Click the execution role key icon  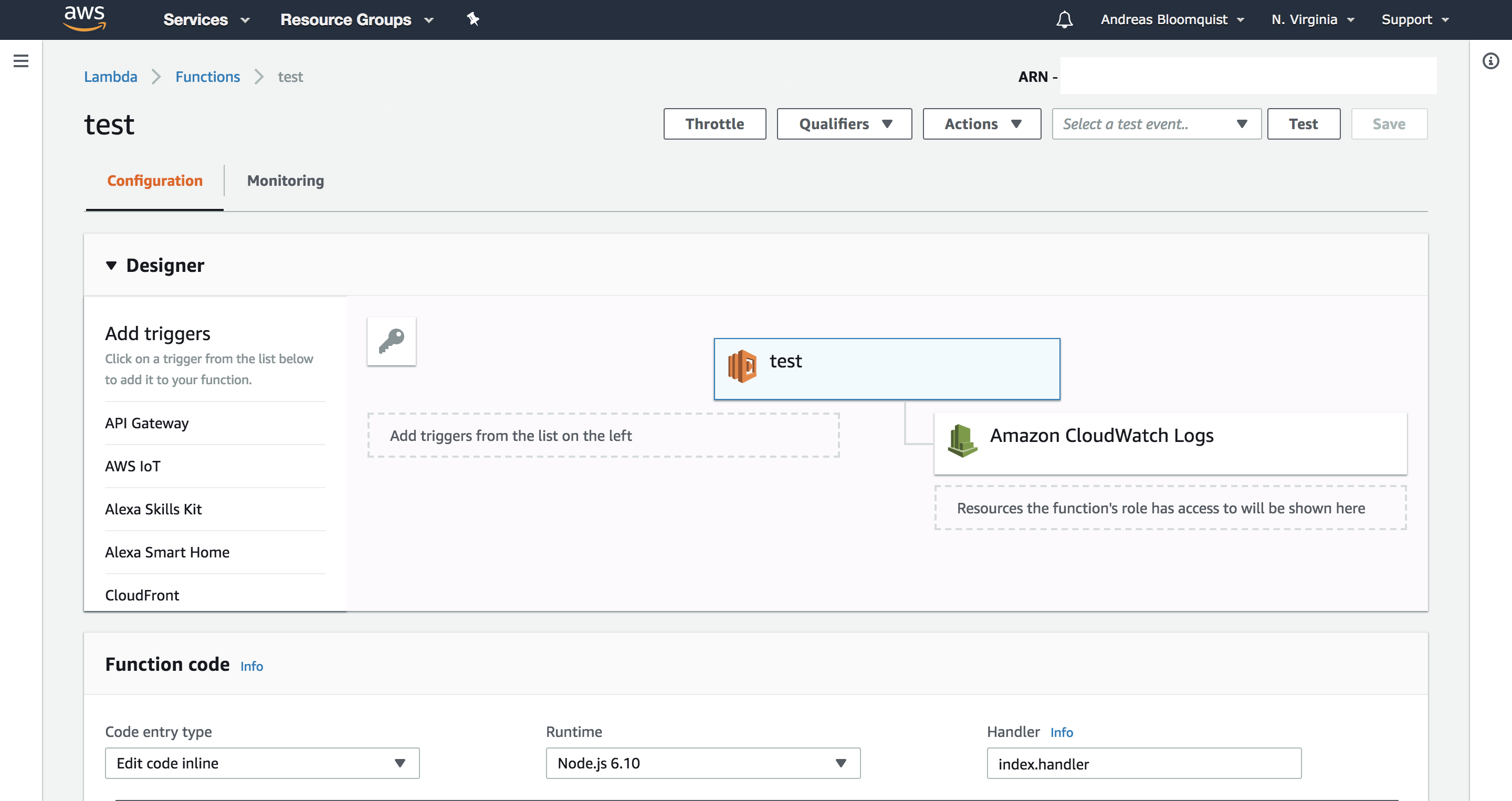click(391, 341)
